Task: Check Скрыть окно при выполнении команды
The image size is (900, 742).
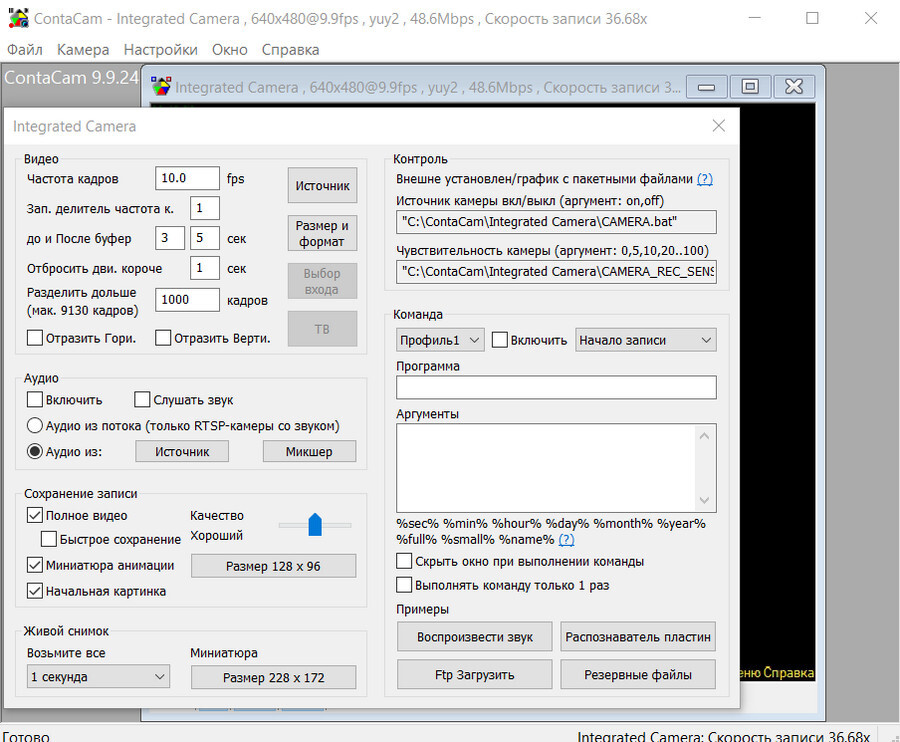Action: [404, 561]
